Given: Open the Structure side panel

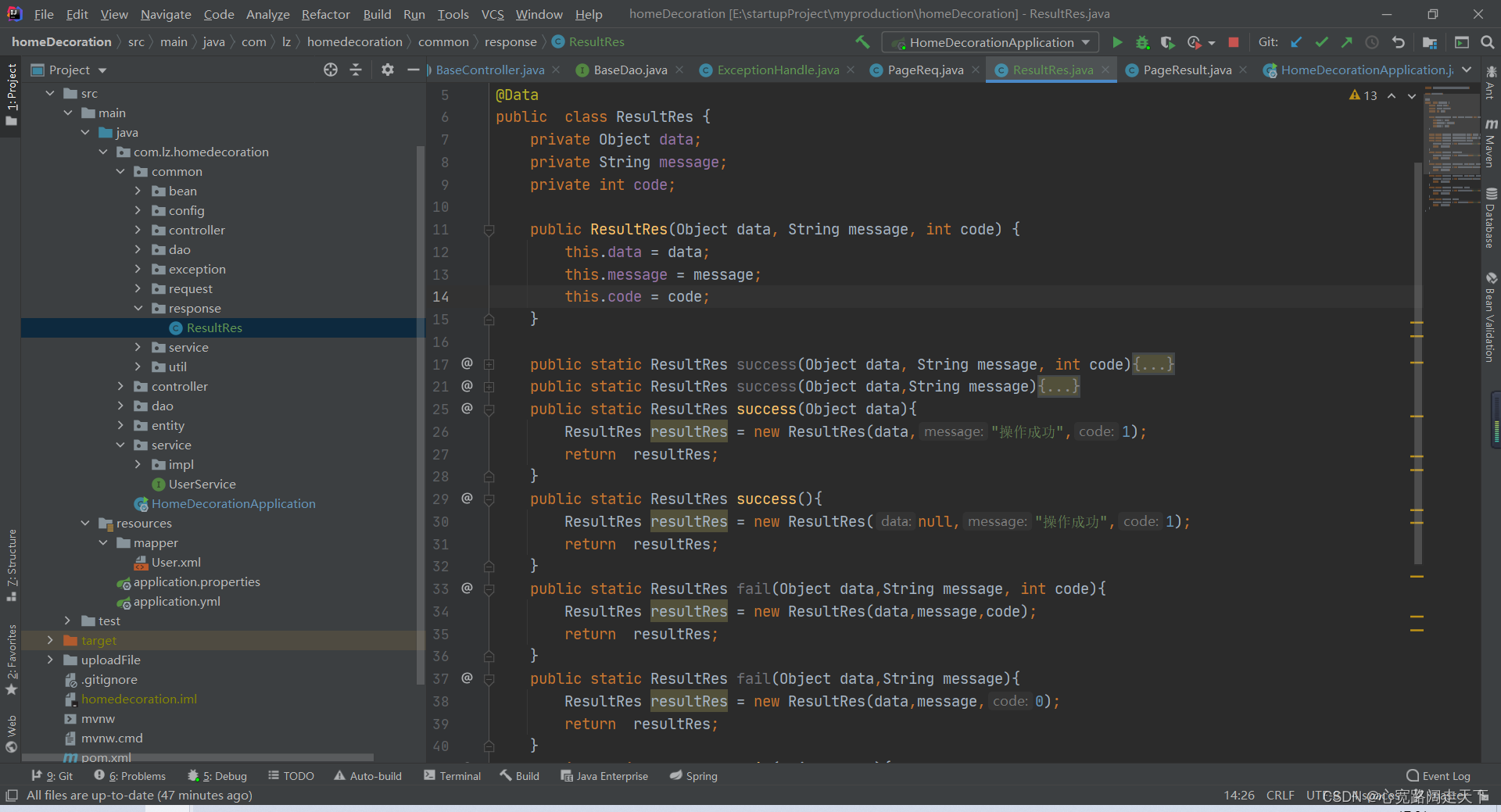Looking at the screenshot, I should (12, 564).
